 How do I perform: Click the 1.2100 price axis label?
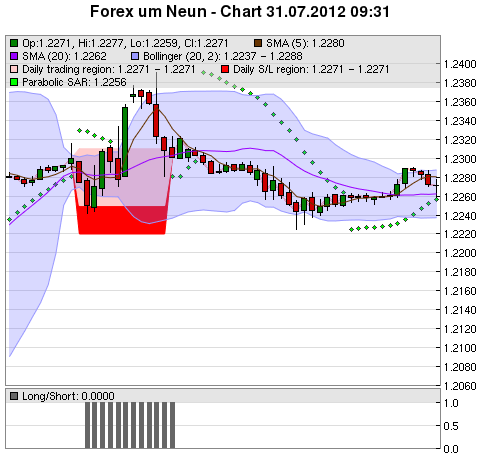point(460,348)
